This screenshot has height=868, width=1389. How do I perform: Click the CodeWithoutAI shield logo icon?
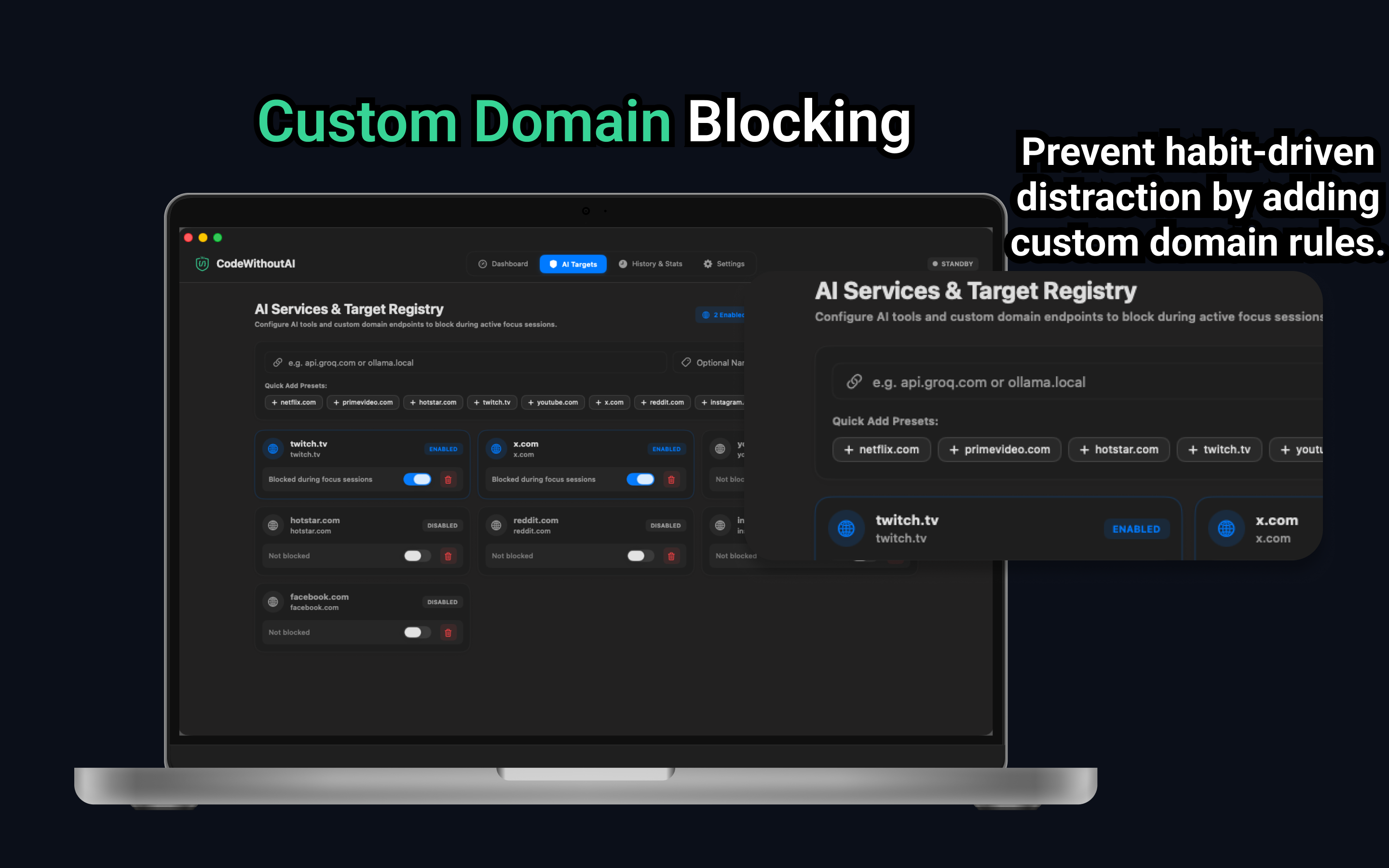click(x=202, y=263)
